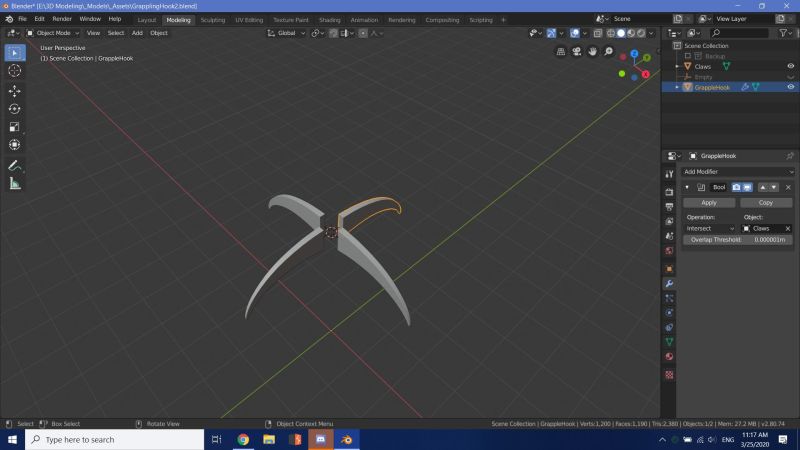Open the File menu

click(x=22, y=19)
